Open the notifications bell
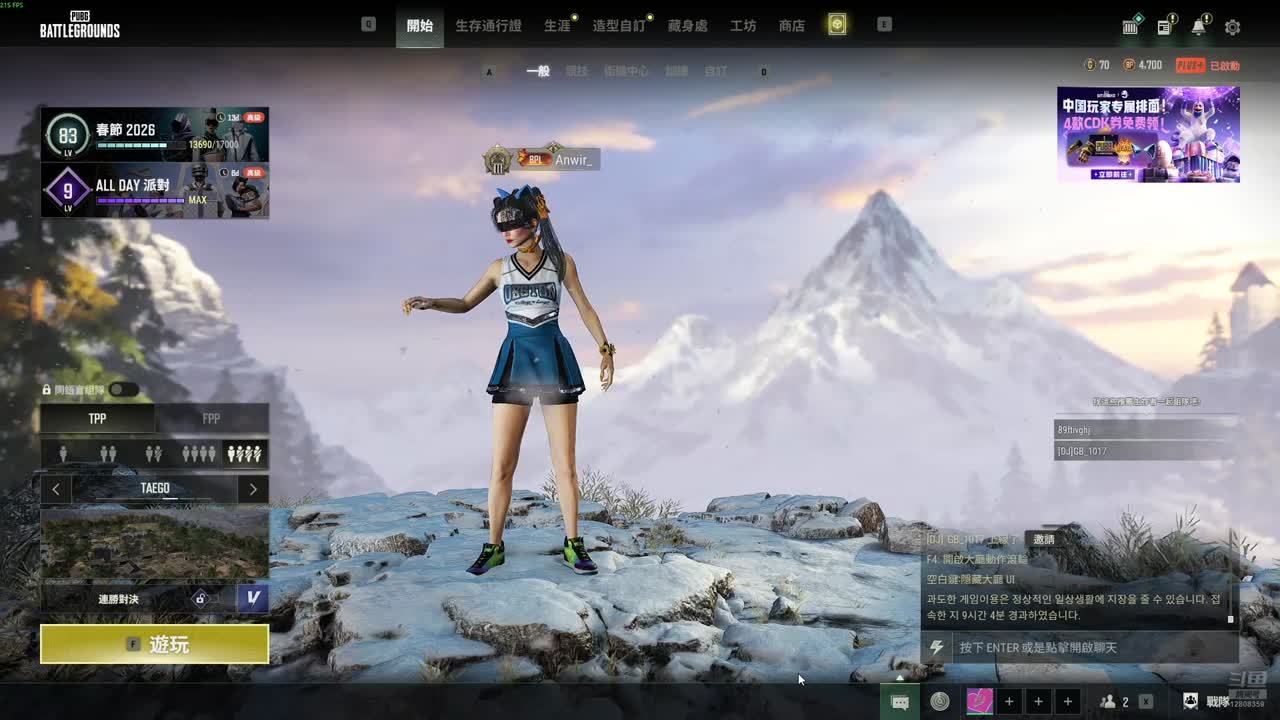The height and width of the screenshot is (720, 1280). pos(1198,27)
